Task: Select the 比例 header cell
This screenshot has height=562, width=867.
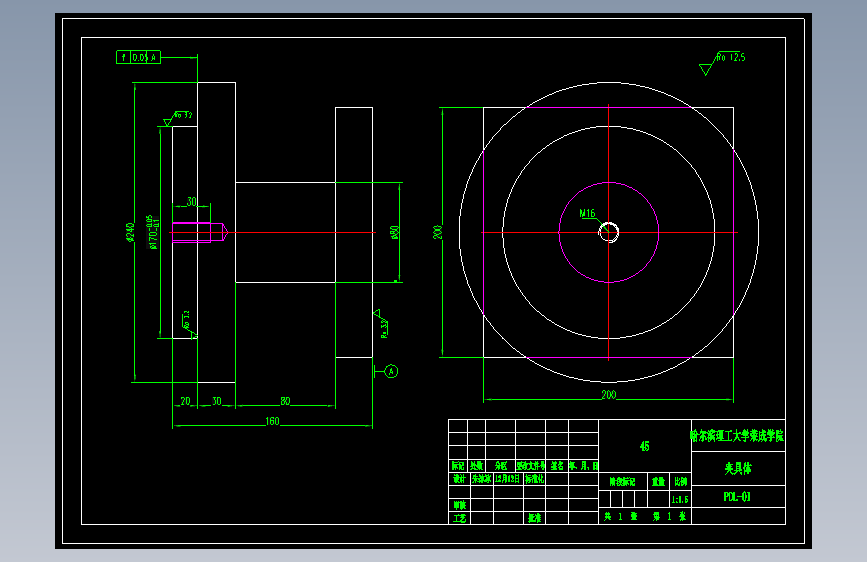Action: pos(681,482)
